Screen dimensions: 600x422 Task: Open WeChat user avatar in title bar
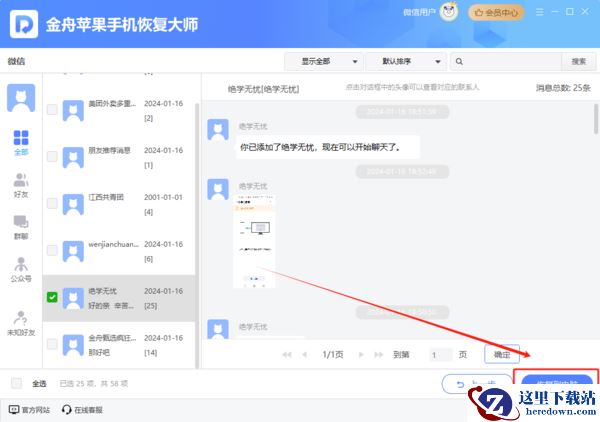pos(448,12)
